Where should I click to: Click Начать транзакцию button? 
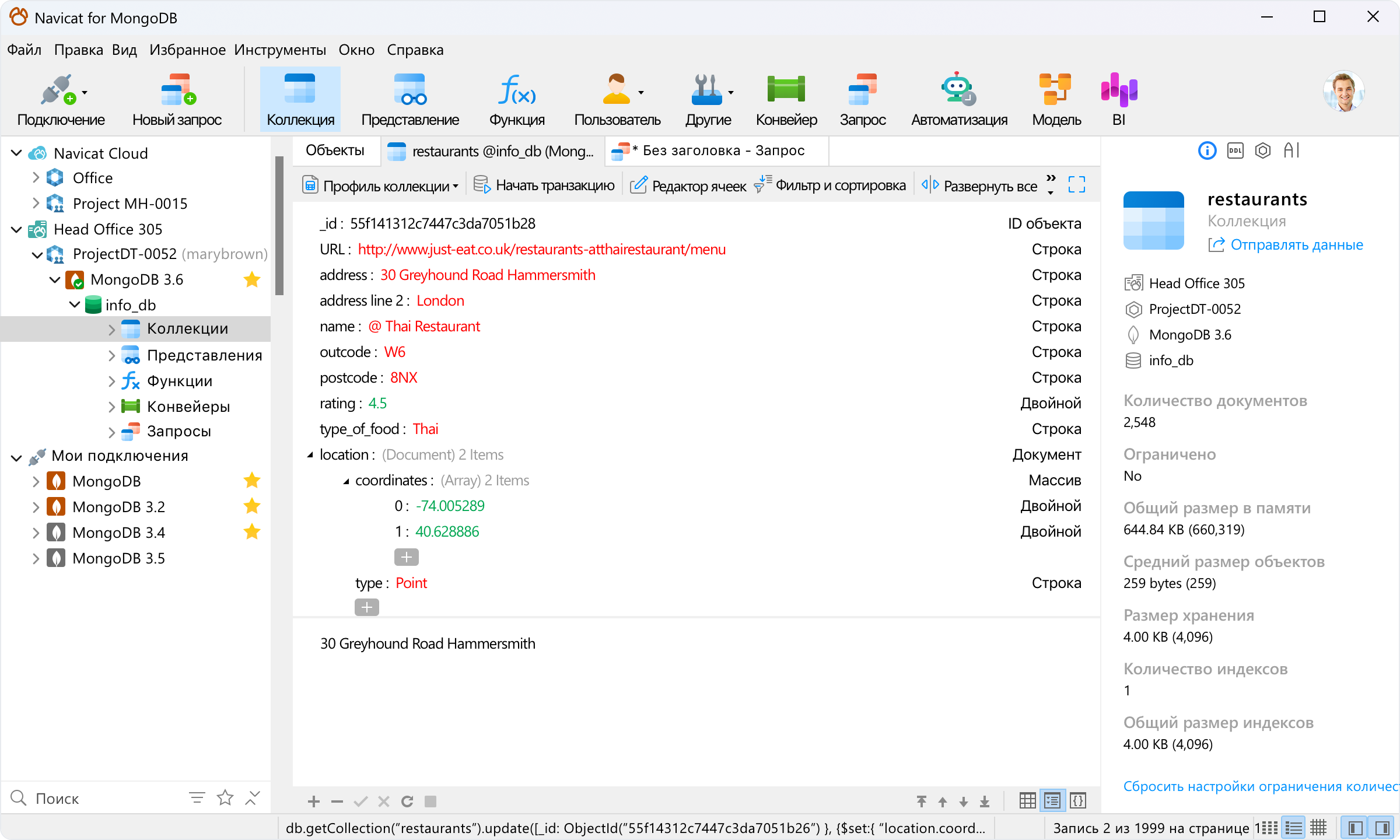[x=544, y=186]
